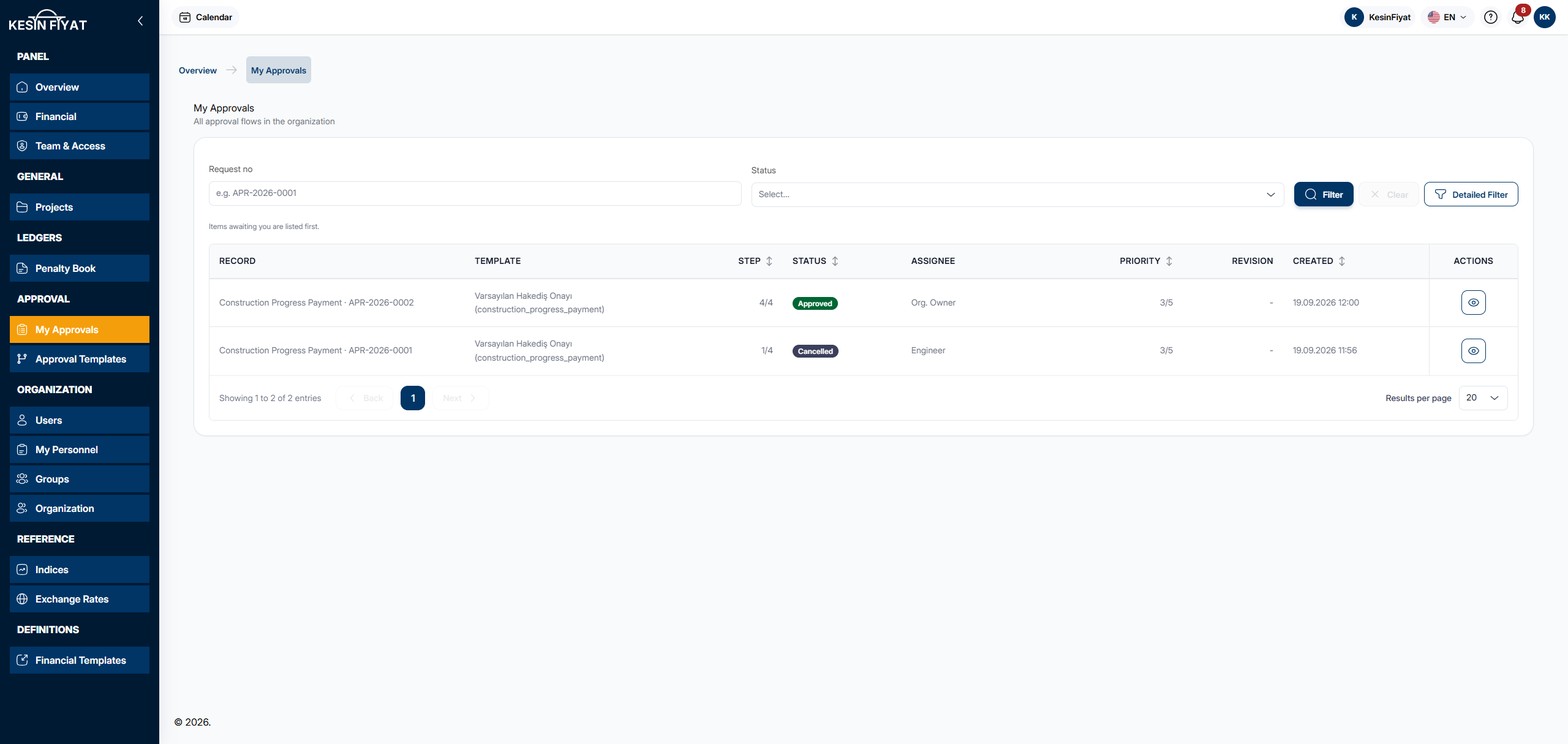Click the 19.09.2026 11:56 created date
This screenshot has width=1568, height=744.
1326,351
